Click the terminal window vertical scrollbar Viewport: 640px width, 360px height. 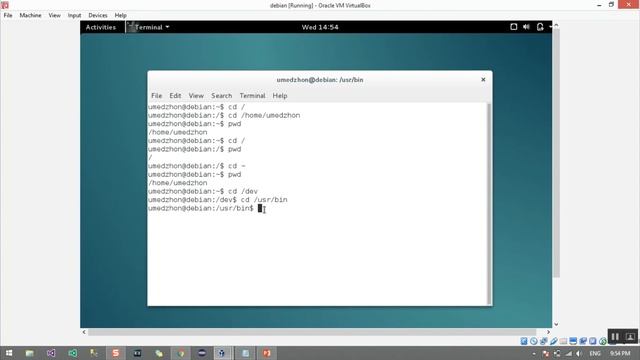pos(489,203)
